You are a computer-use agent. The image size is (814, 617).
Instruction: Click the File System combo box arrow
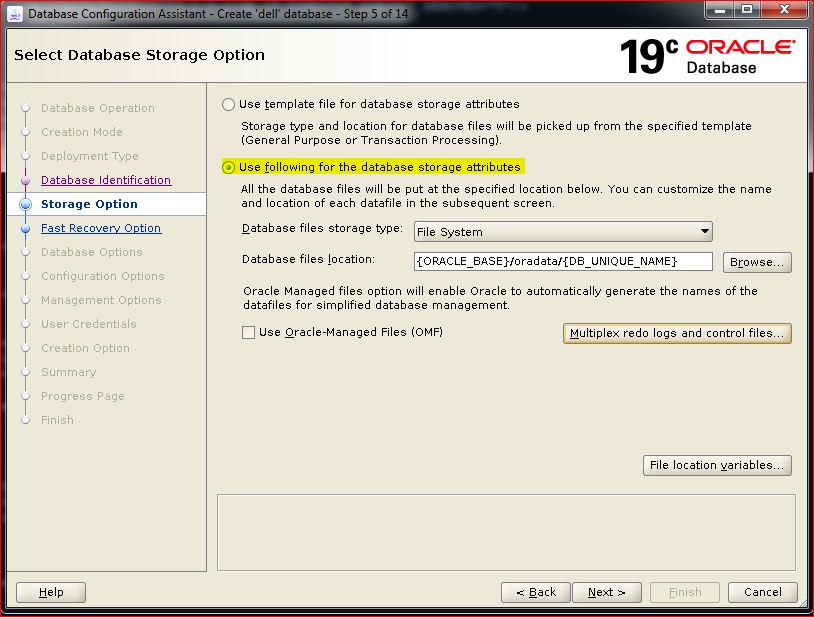[704, 232]
